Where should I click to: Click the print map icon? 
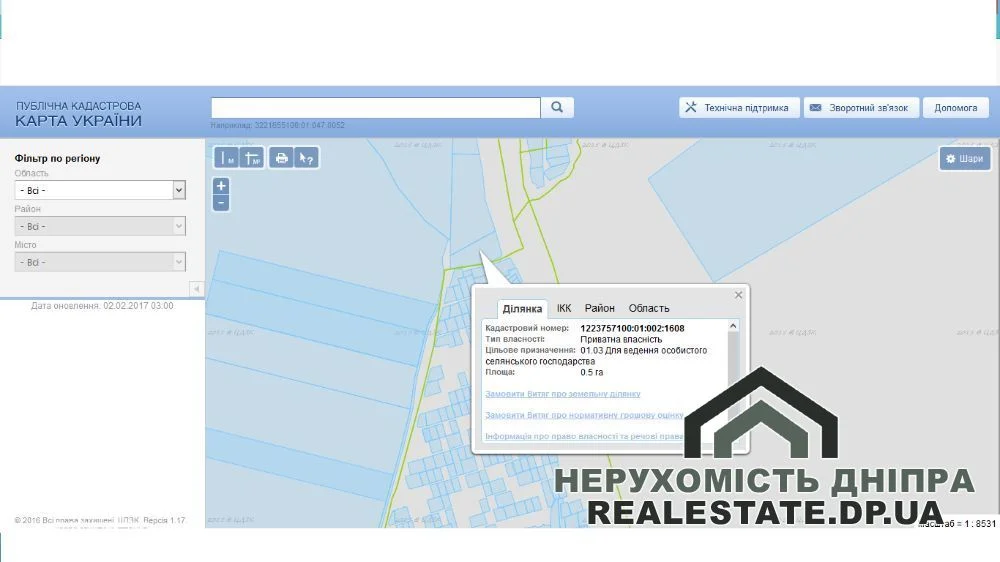point(281,158)
